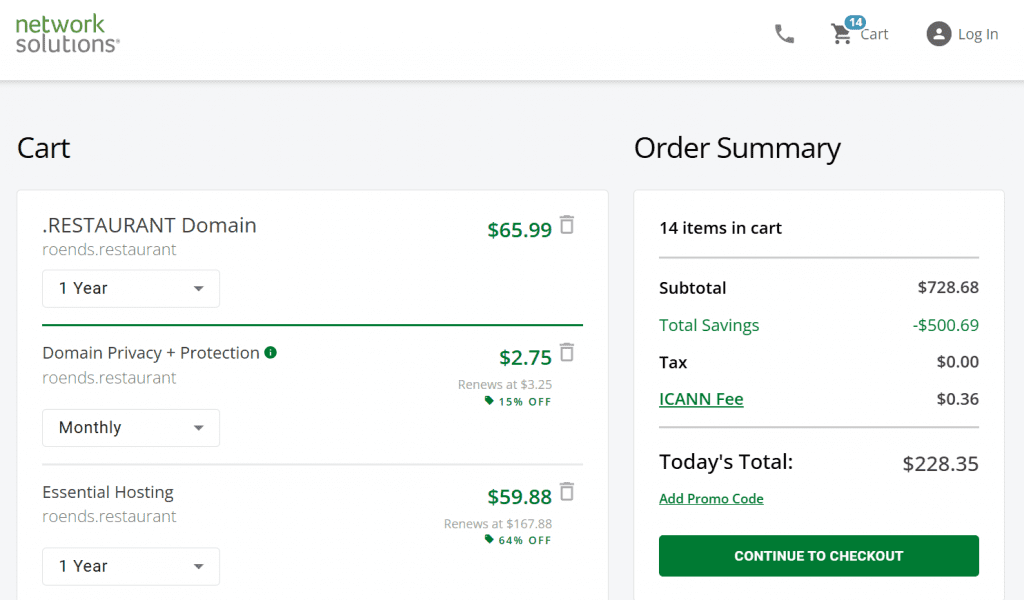Image resolution: width=1024 pixels, height=600 pixels.
Task: Click the Log In user avatar icon
Action: click(938, 34)
